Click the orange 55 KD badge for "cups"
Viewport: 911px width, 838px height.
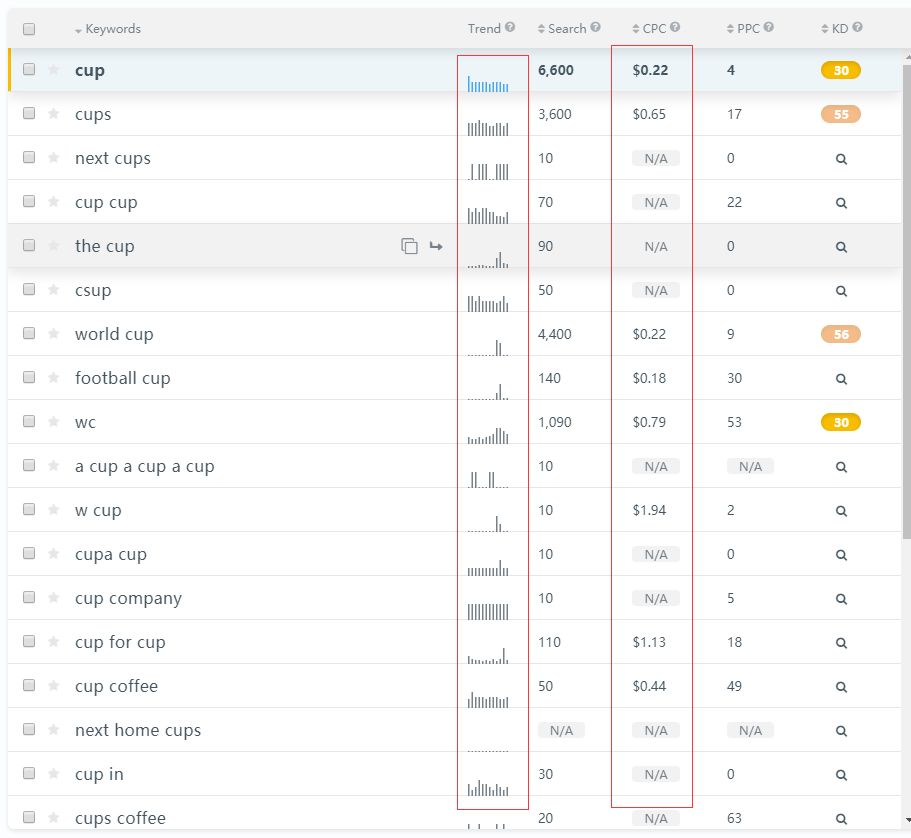[840, 114]
